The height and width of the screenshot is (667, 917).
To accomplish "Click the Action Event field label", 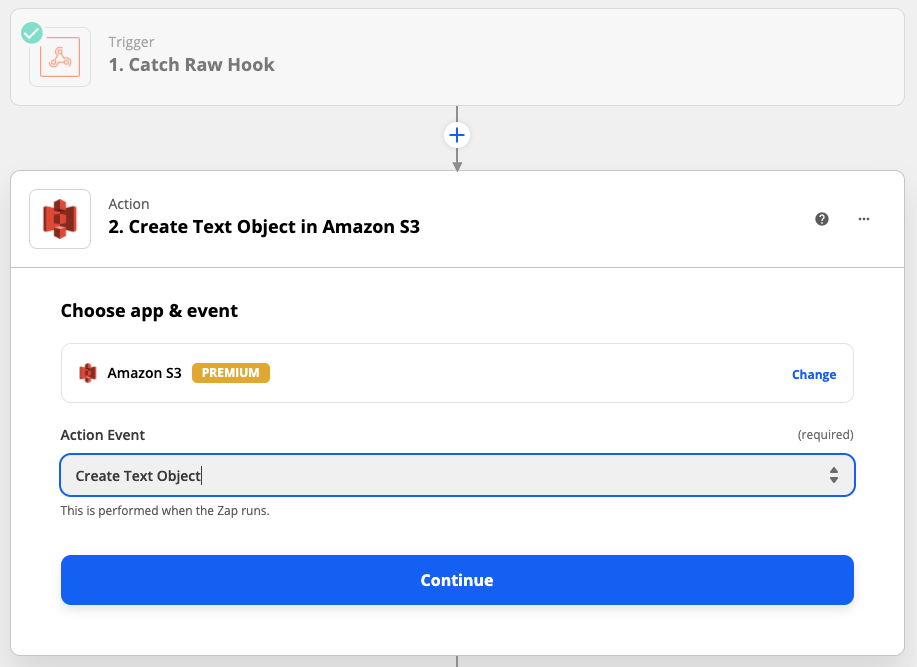I will [x=103, y=435].
